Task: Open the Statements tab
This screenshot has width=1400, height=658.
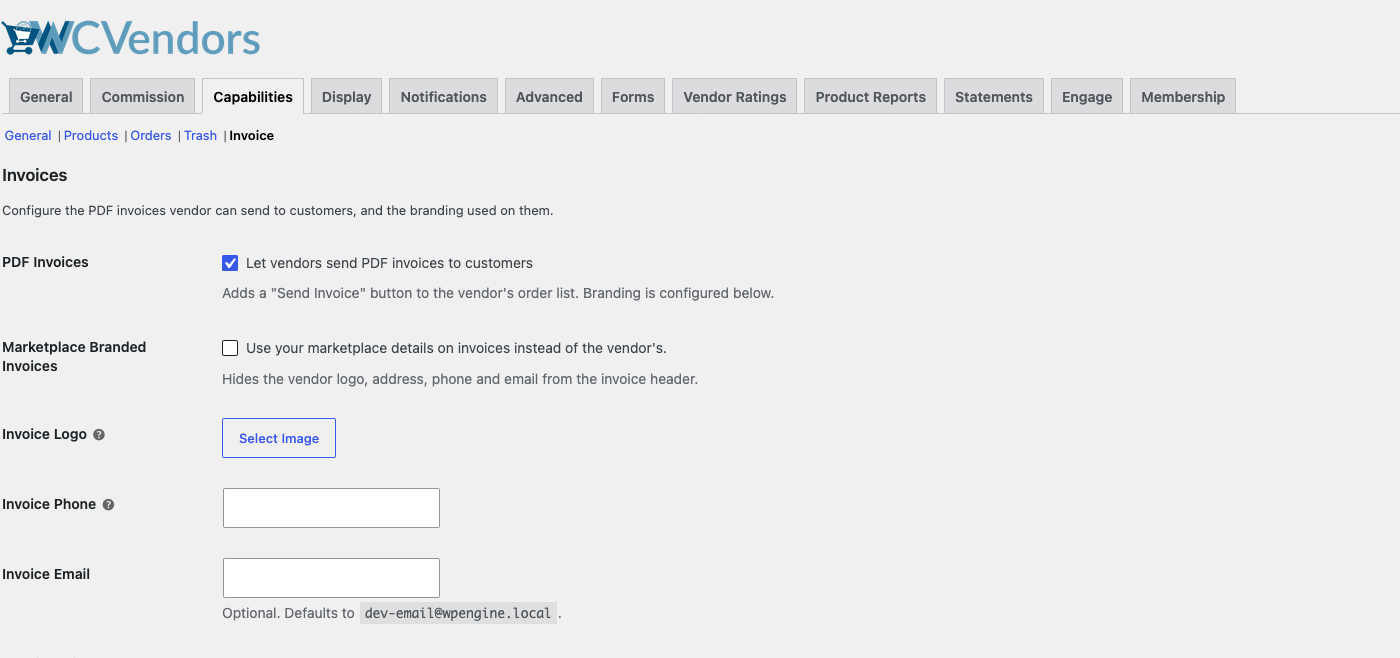Action: point(993,97)
